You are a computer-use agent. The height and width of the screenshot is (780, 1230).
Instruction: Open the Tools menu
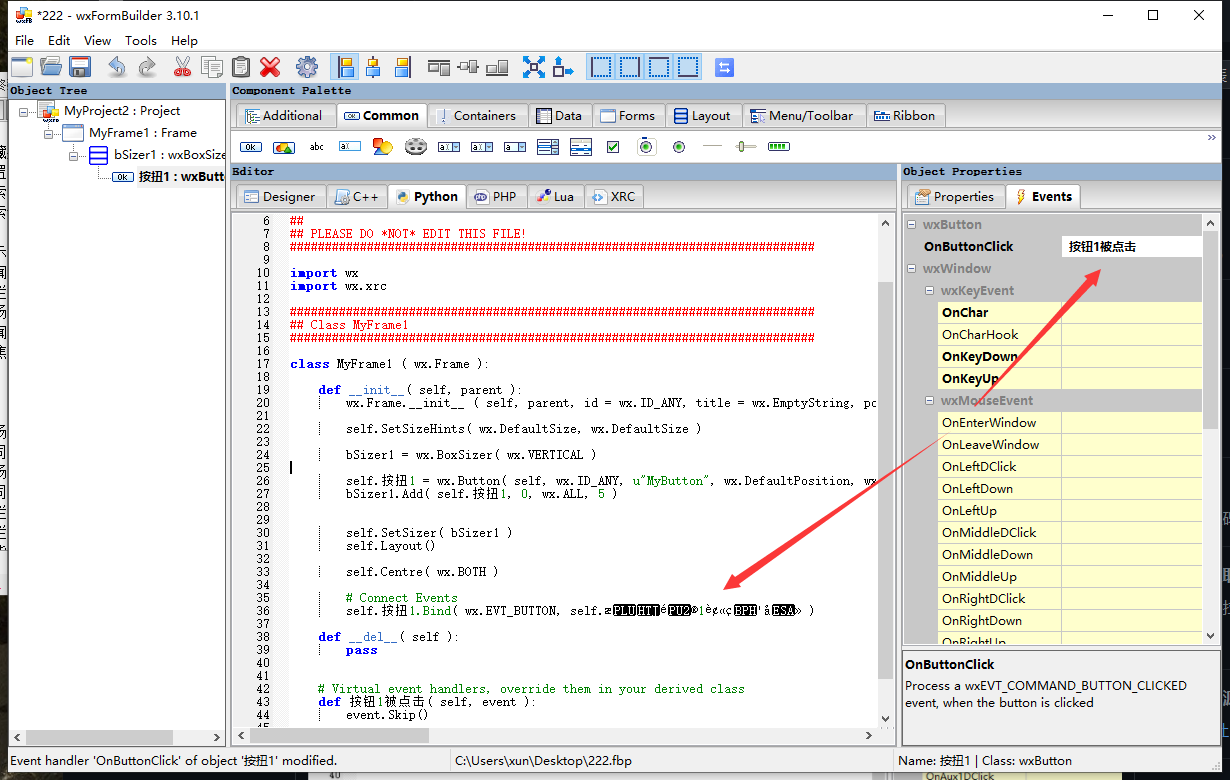tap(140, 40)
